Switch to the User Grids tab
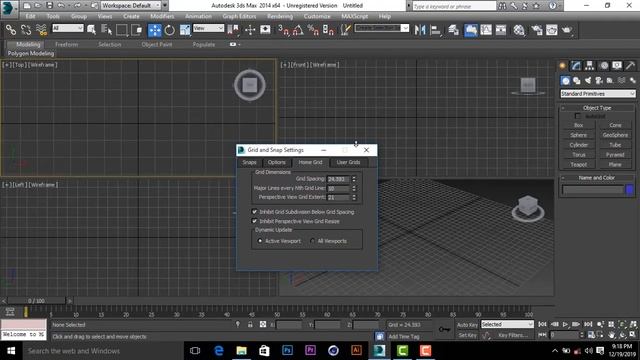The image size is (640, 360). tap(348, 162)
